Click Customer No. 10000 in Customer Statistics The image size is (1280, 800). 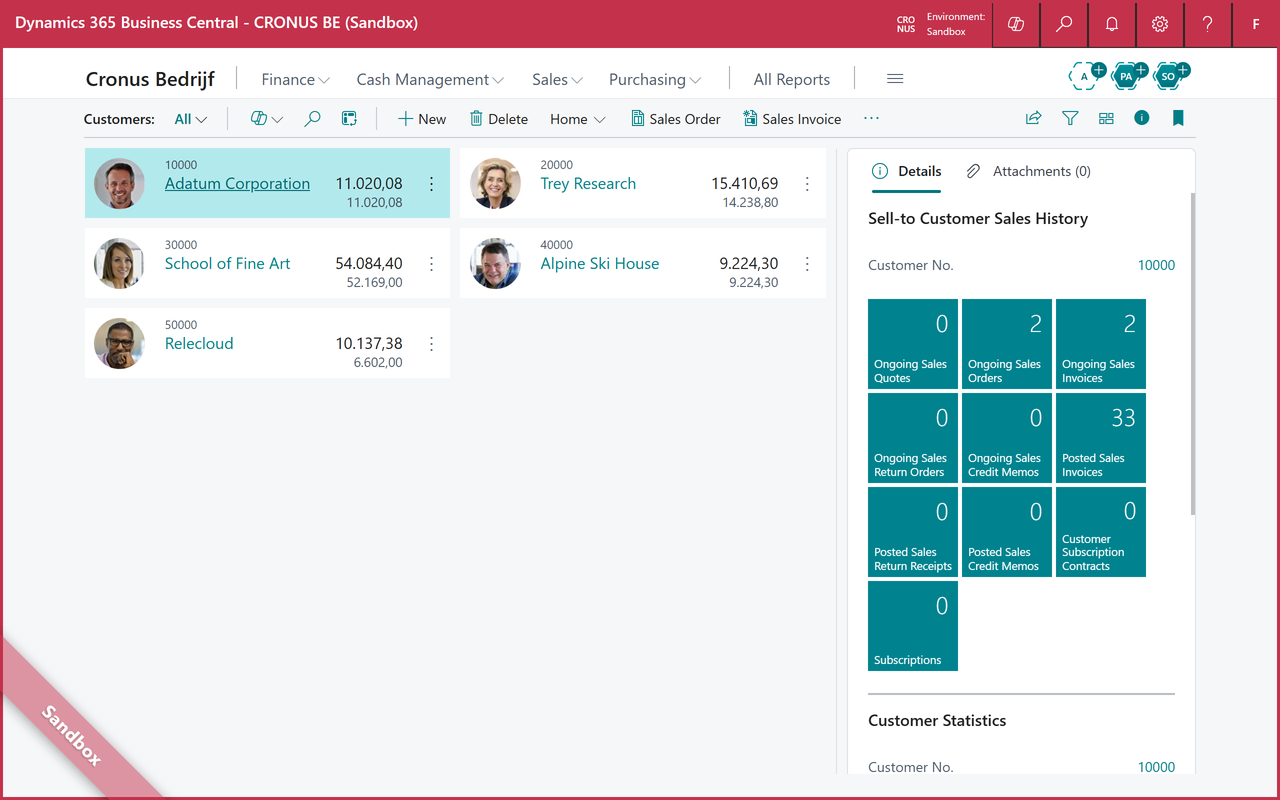pyautogui.click(x=1156, y=767)
